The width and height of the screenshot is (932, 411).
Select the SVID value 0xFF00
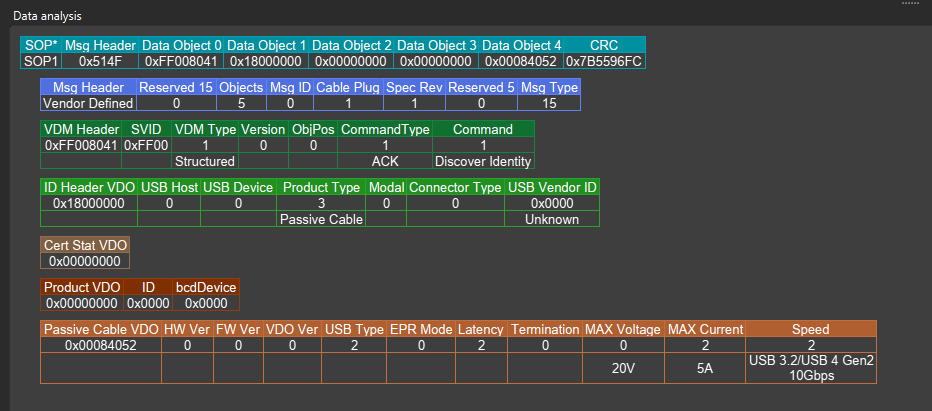coord(146,145)
